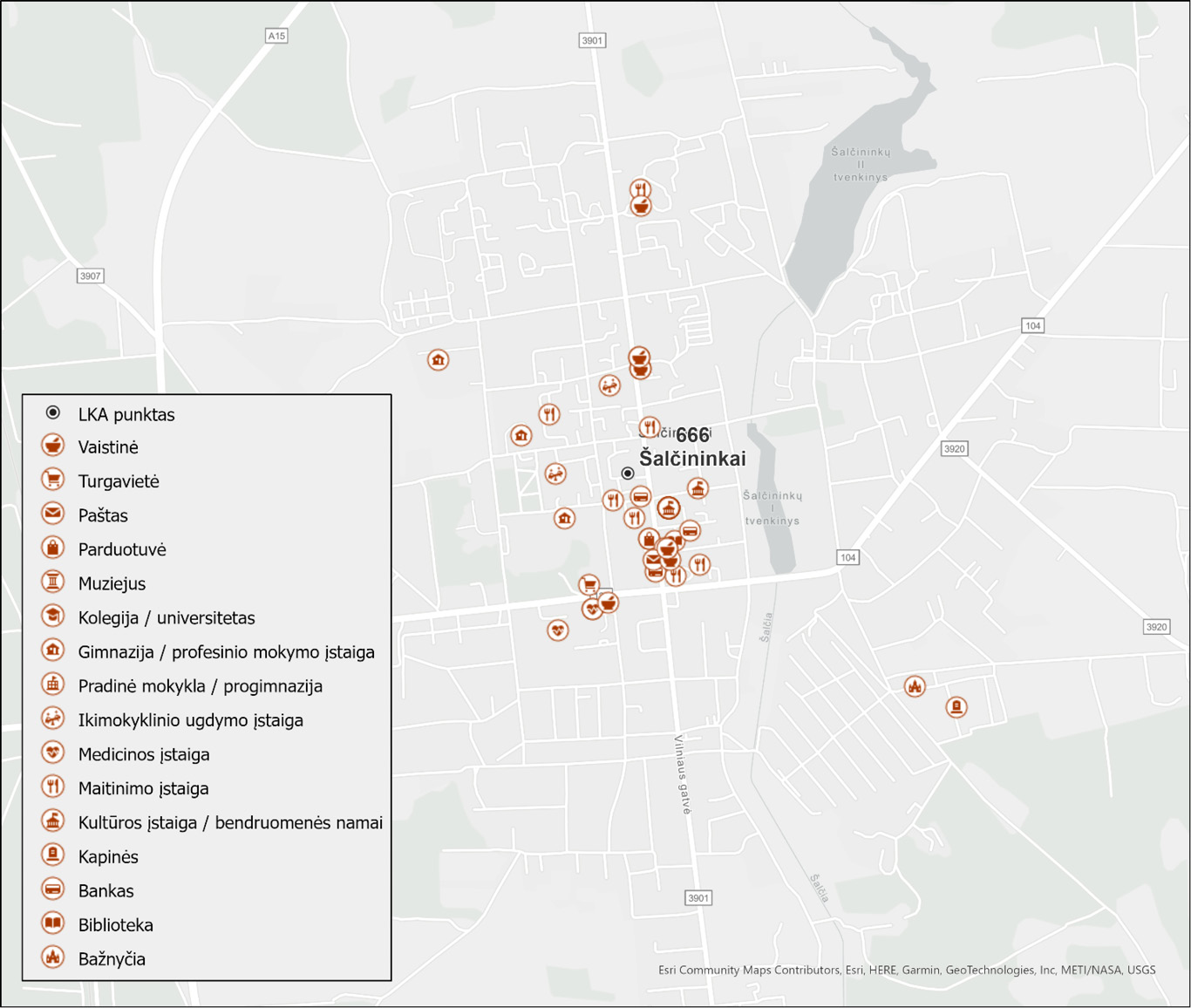1191x1008 pixels.
Task: Click the Esri Community Maps attribution text
Action: tap(907, 970)
